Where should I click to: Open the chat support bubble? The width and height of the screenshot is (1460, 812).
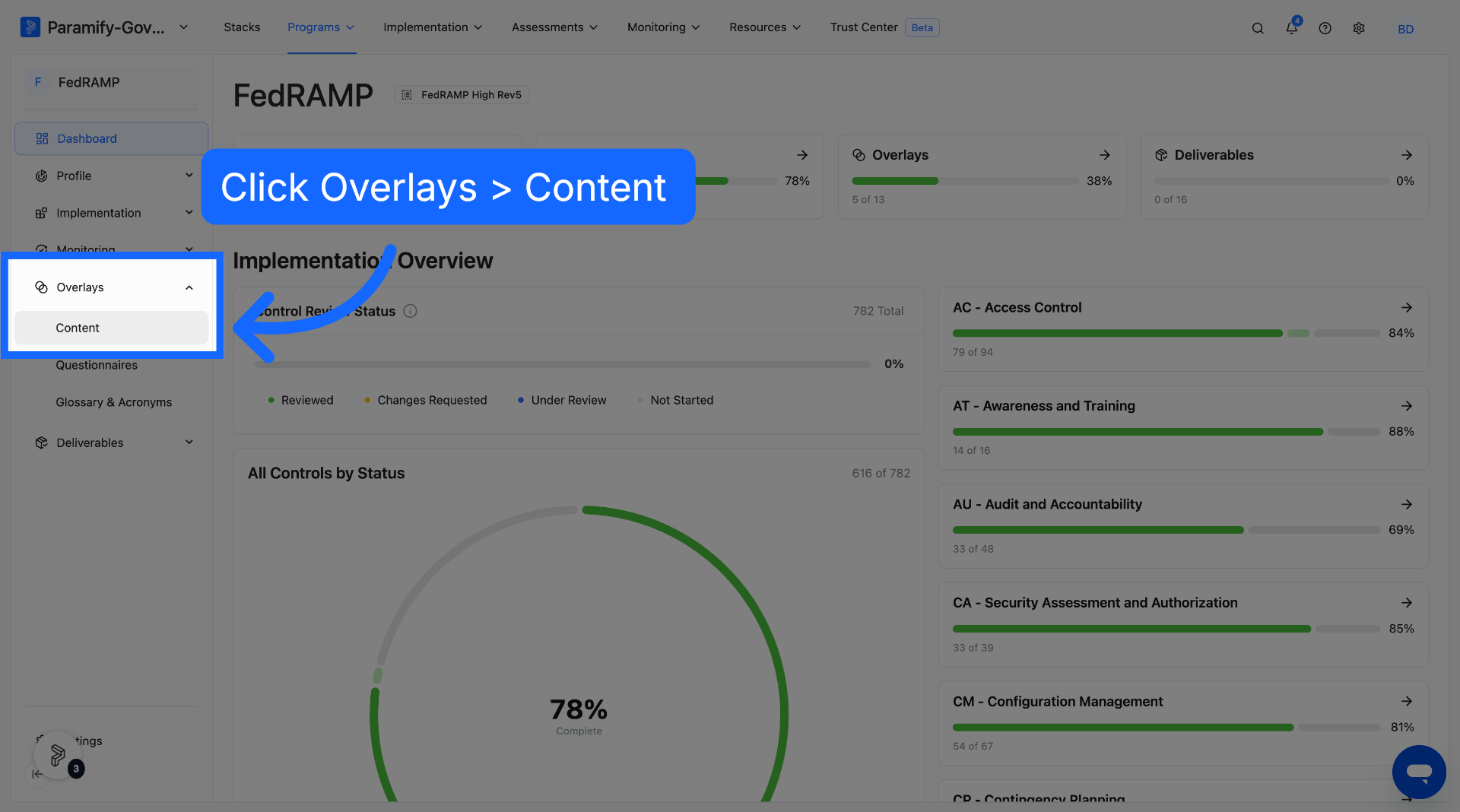tap(1419, 772)
